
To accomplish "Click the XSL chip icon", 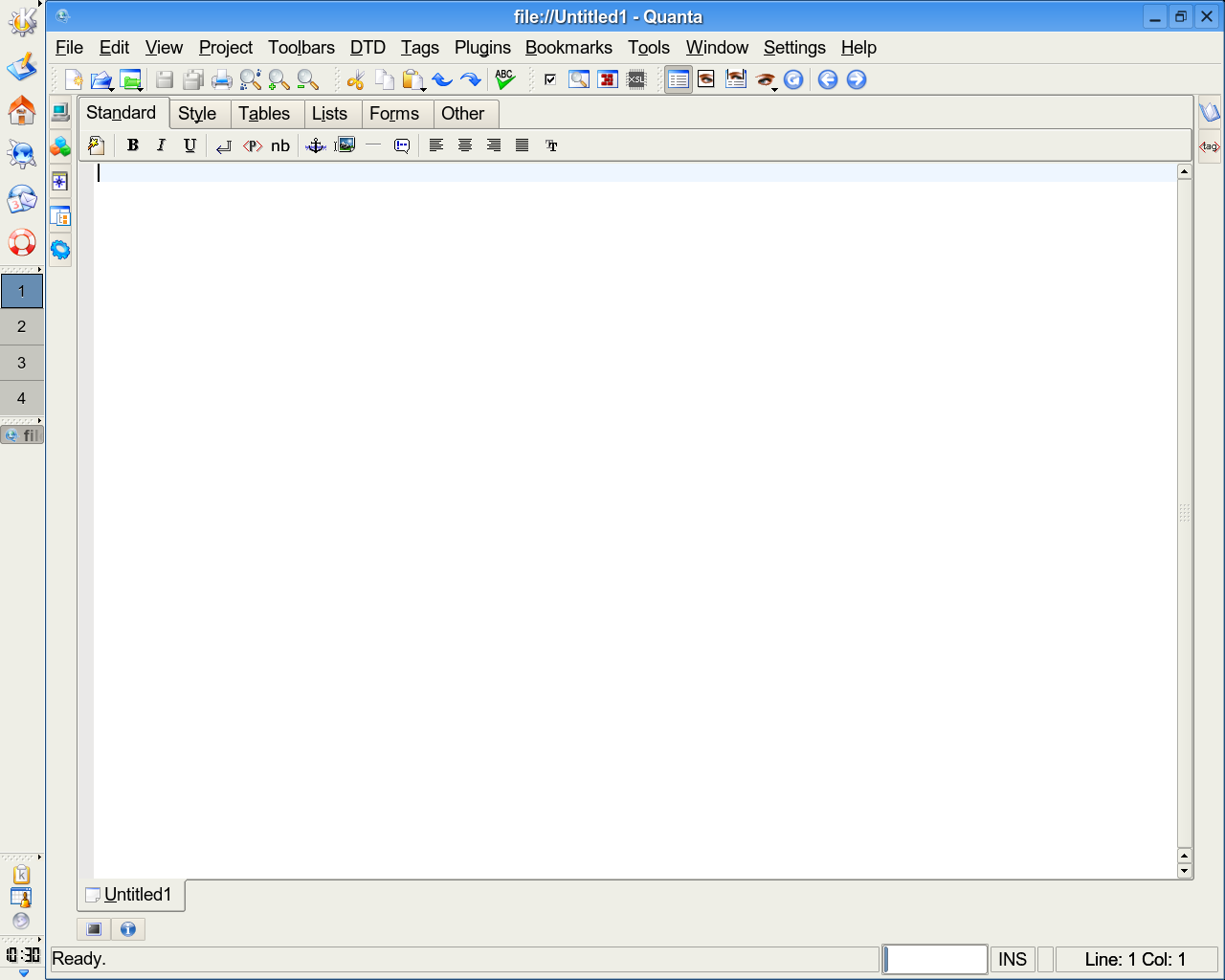I will pos(636,79).
